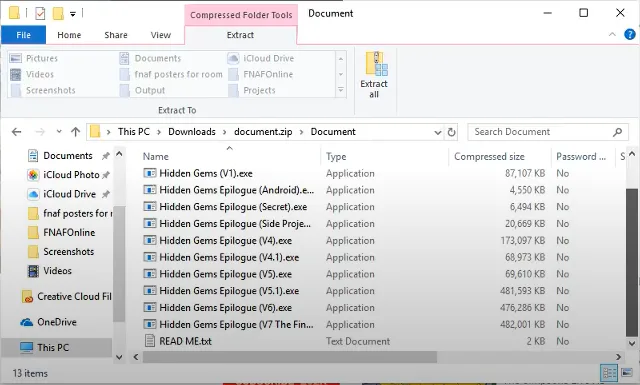Expand the chevron after document.zip breadcrumb
This screenshot has width=640, height=385.
tap(301, 132)
